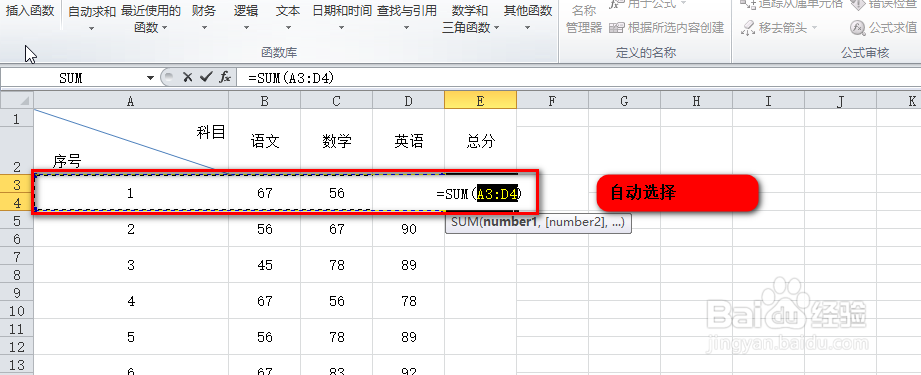Select column J header
The height and width of the screenshot is (375, 921).
click(840, 101)
